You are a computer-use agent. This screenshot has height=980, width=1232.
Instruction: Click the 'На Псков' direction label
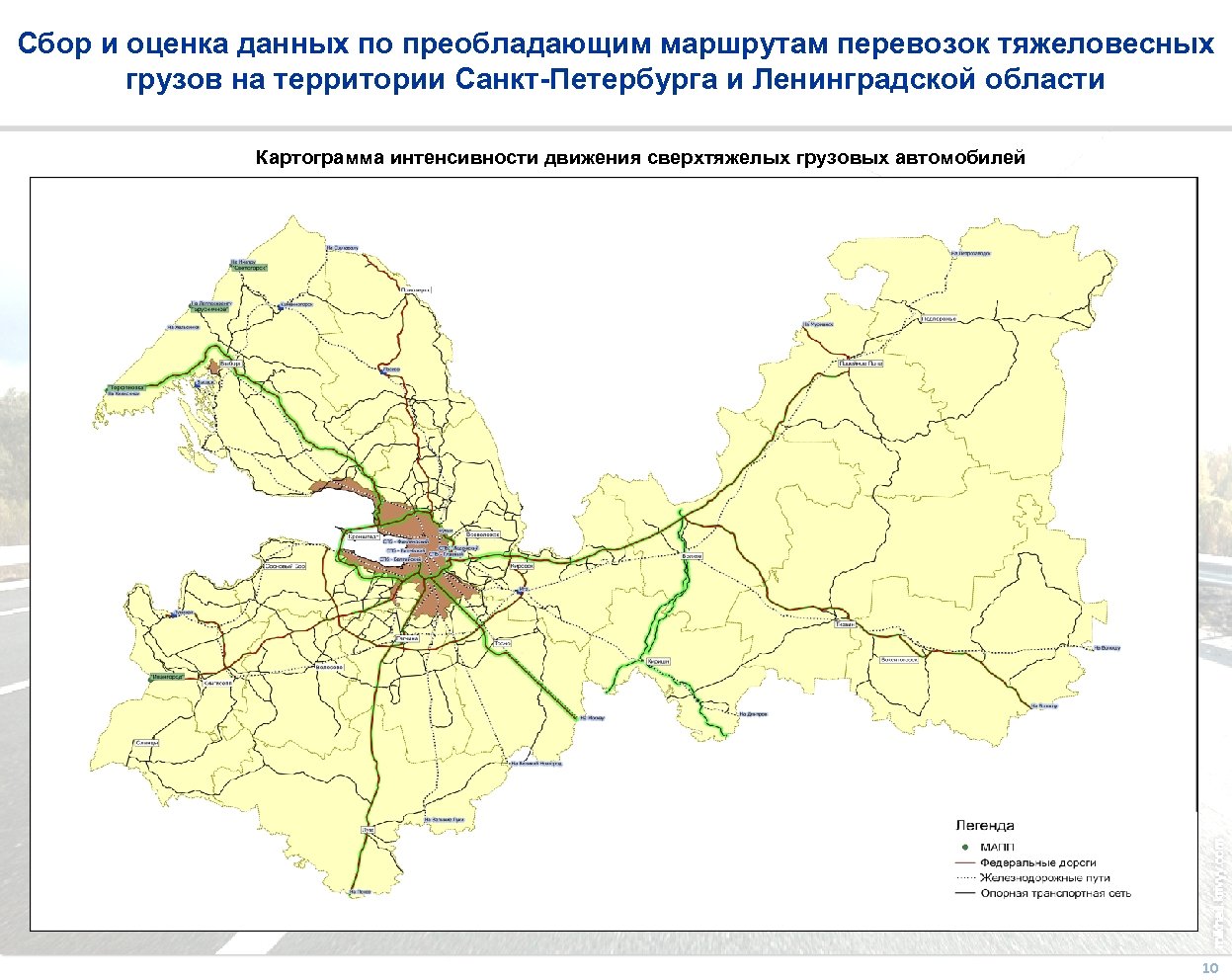[x=360, y=892]
